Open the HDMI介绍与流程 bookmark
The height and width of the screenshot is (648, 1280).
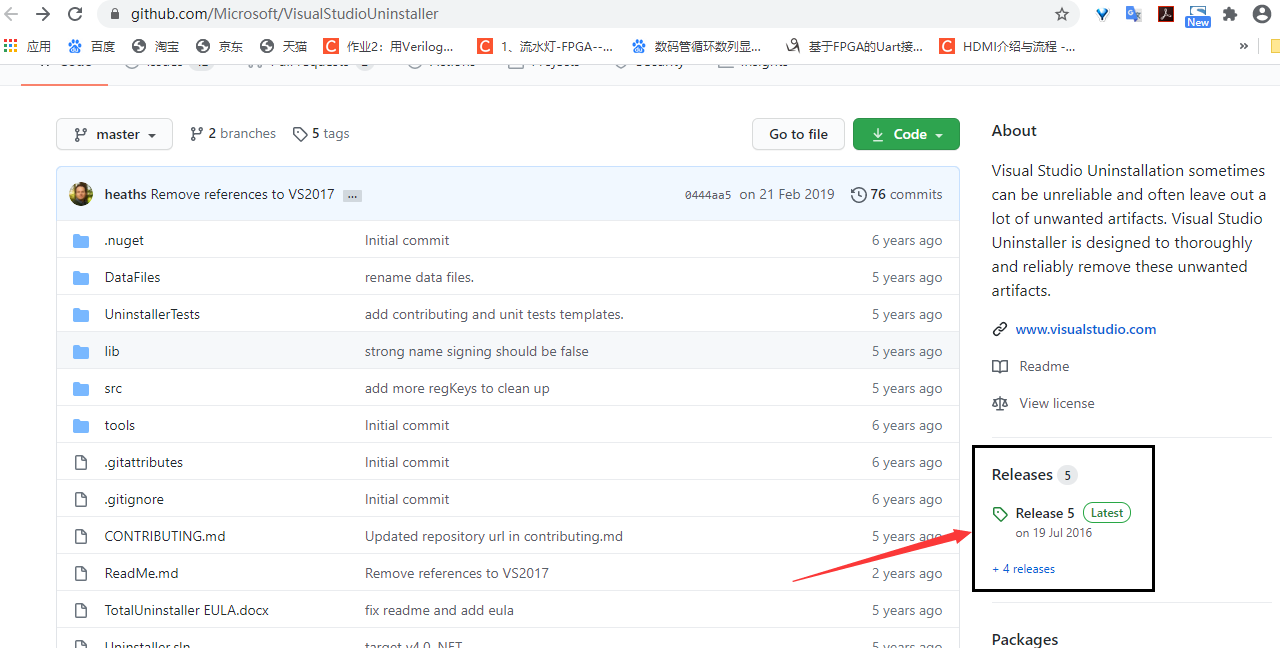1008,46
